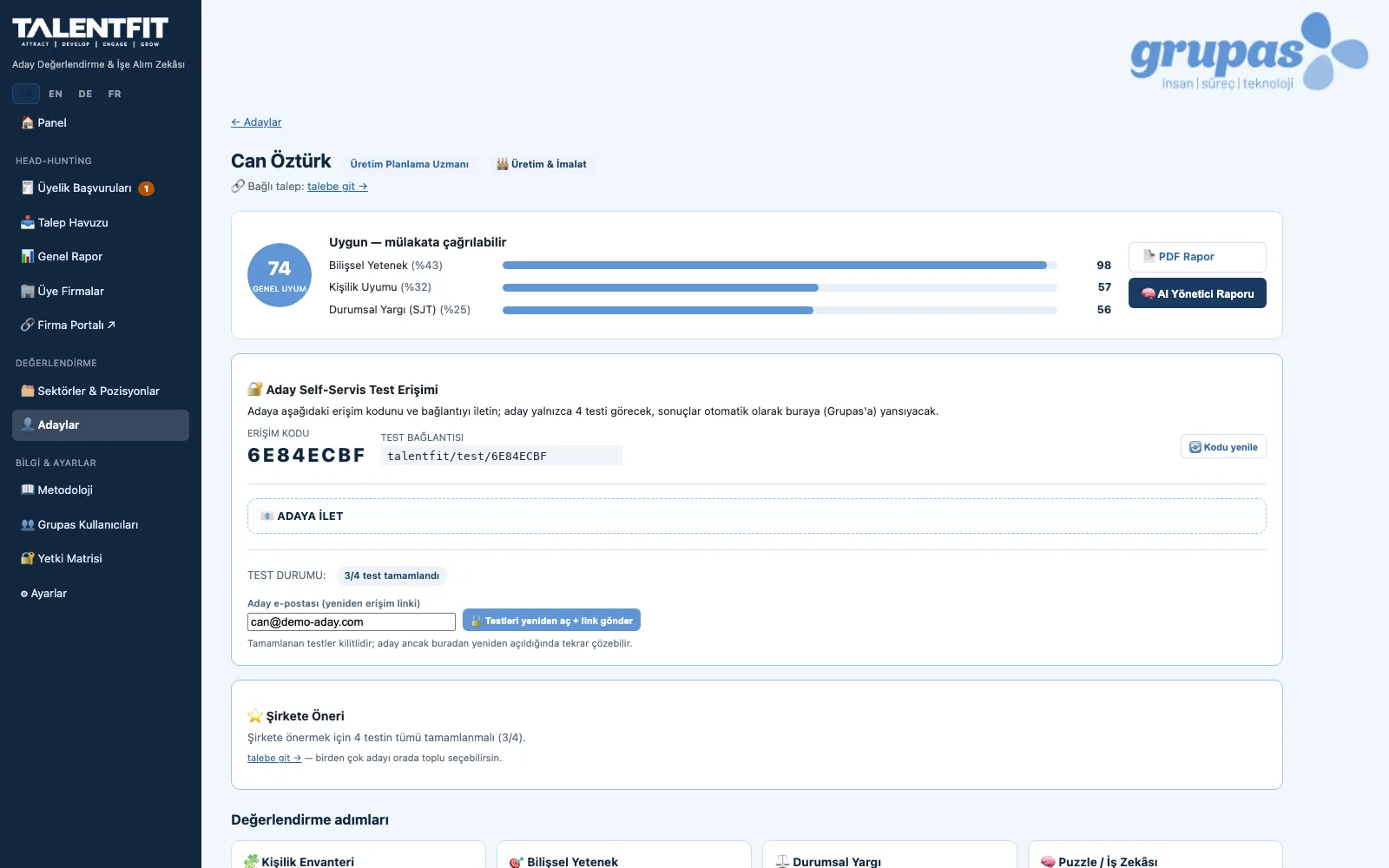Click the Üye Firmalar building icon

click(x=28, y=292)
